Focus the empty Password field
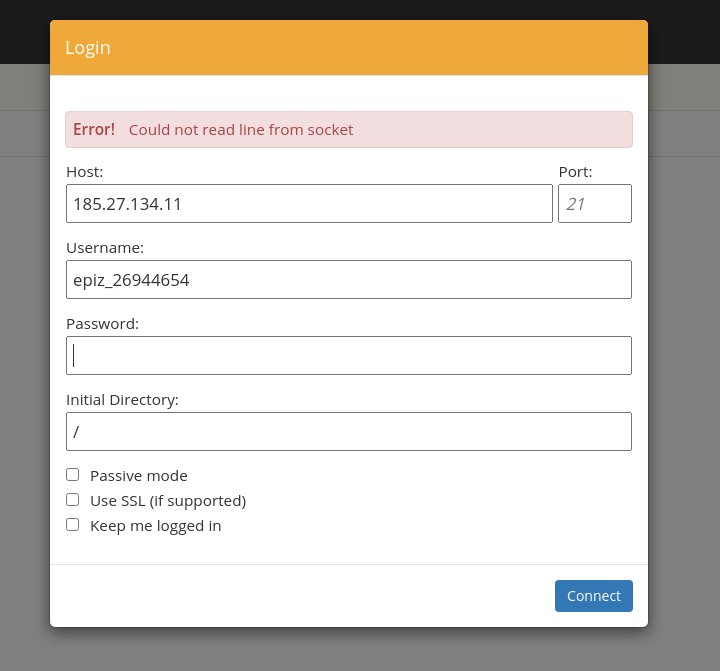 349,356
